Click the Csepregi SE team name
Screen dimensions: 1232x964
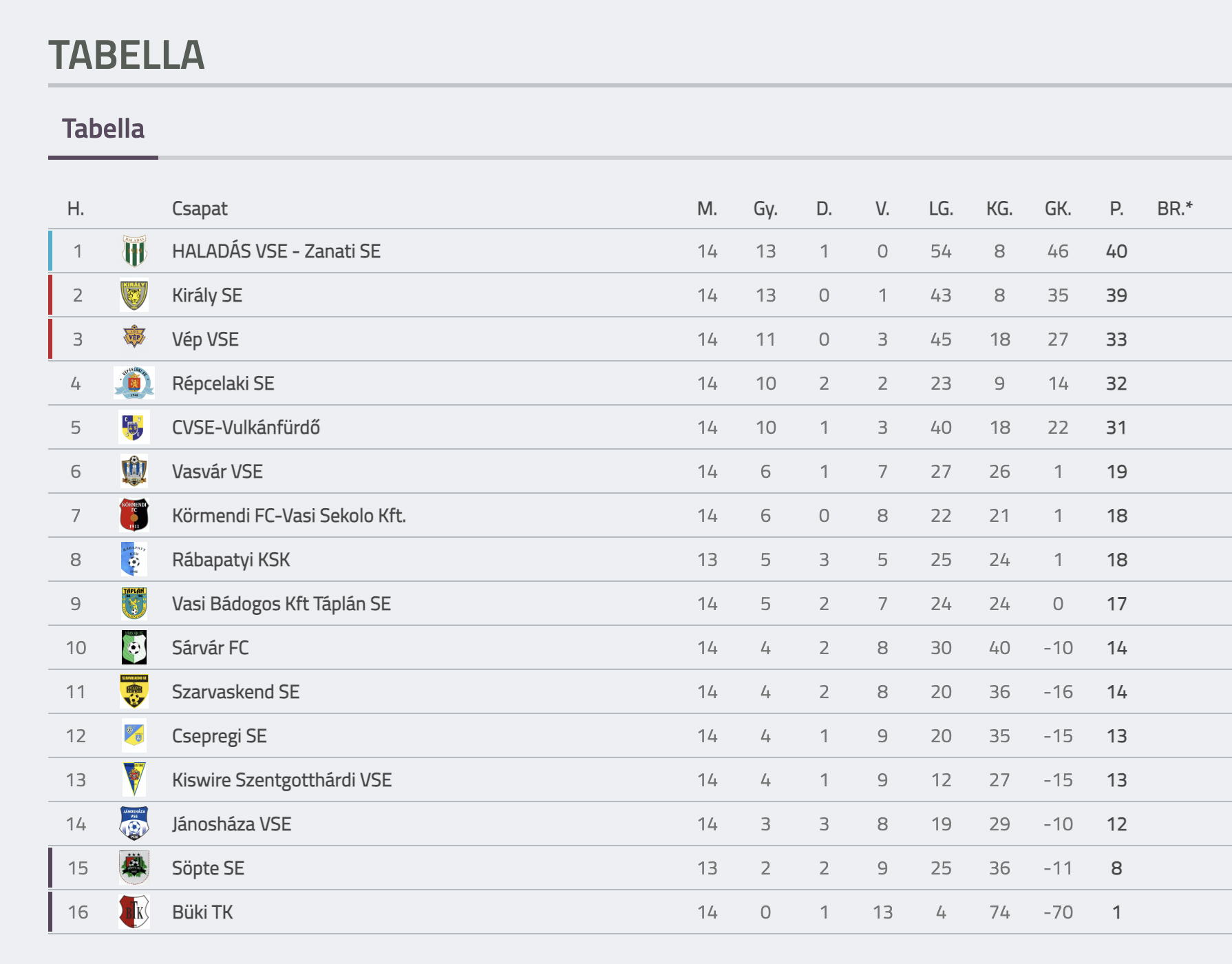coord(219,736)
